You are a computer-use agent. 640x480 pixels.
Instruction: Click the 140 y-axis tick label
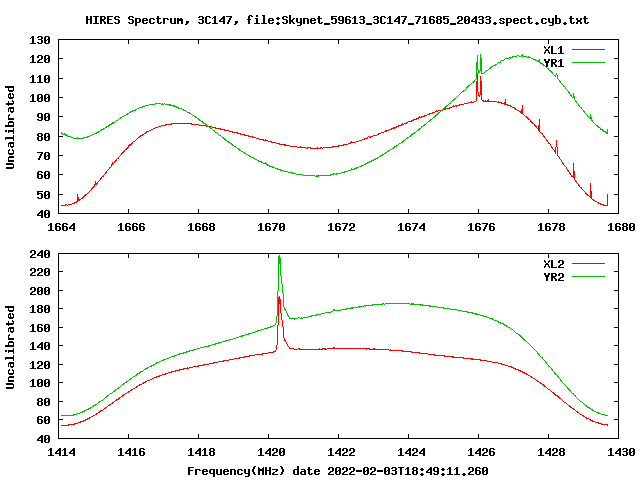point(40,346)
